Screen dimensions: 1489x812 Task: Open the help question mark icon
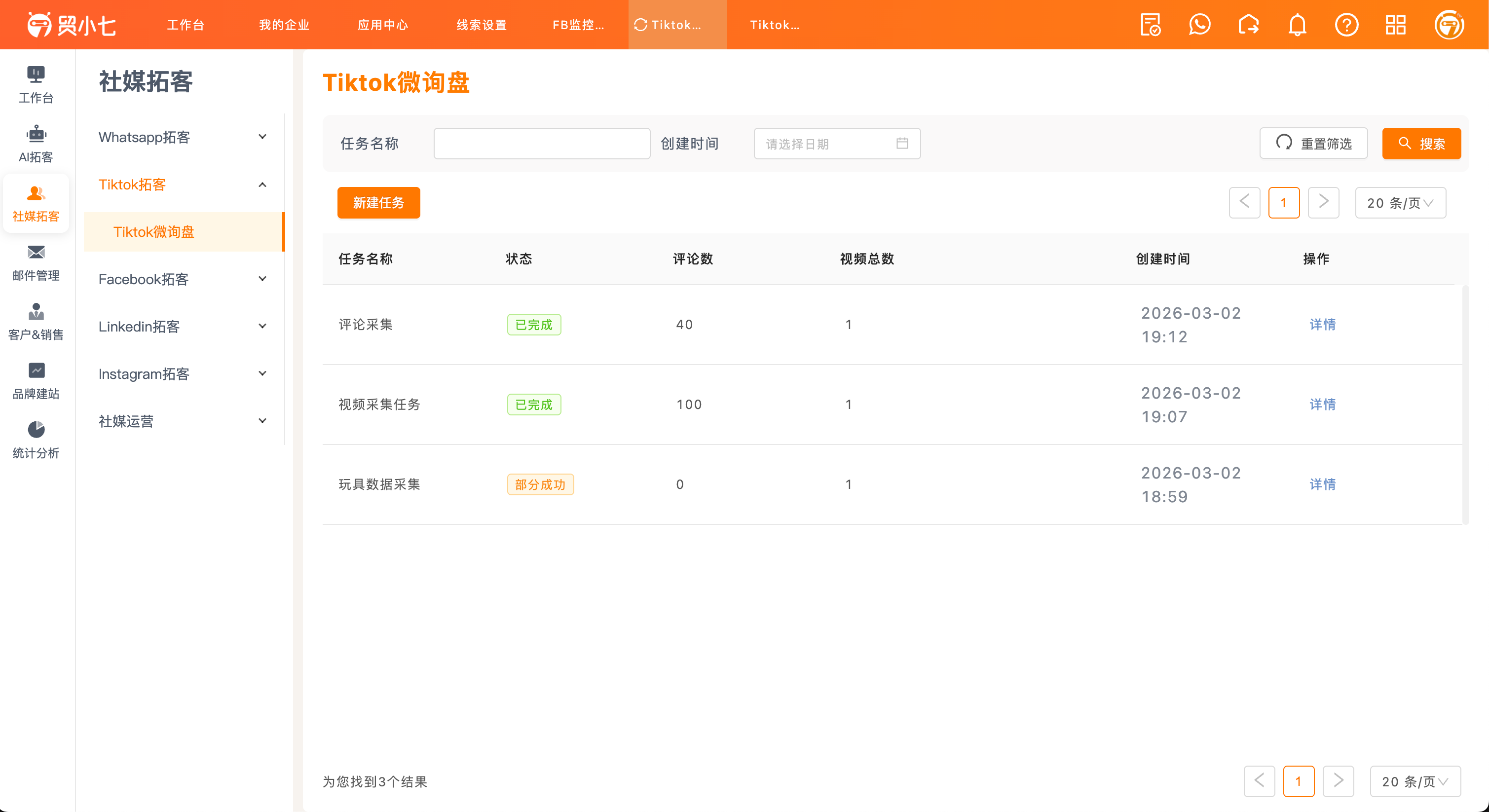click(x=1346, y=25)
